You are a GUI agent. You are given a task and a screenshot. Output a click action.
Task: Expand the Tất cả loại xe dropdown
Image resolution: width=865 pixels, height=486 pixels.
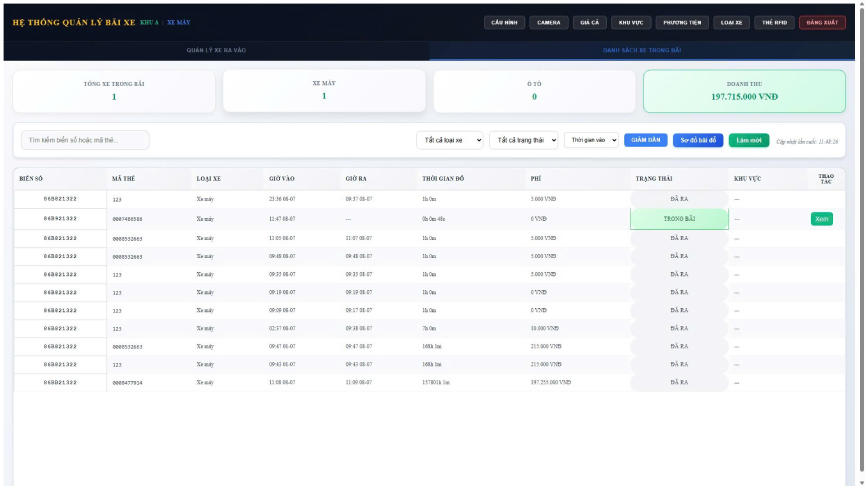(x=450, y=140)
